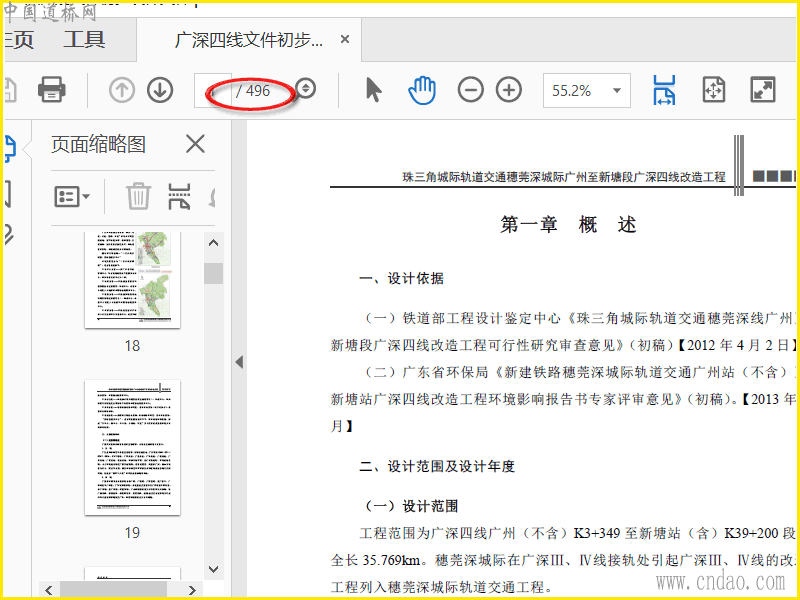Click page label 19 under thumbnail

pyautogui.click(x=132, y=533)
